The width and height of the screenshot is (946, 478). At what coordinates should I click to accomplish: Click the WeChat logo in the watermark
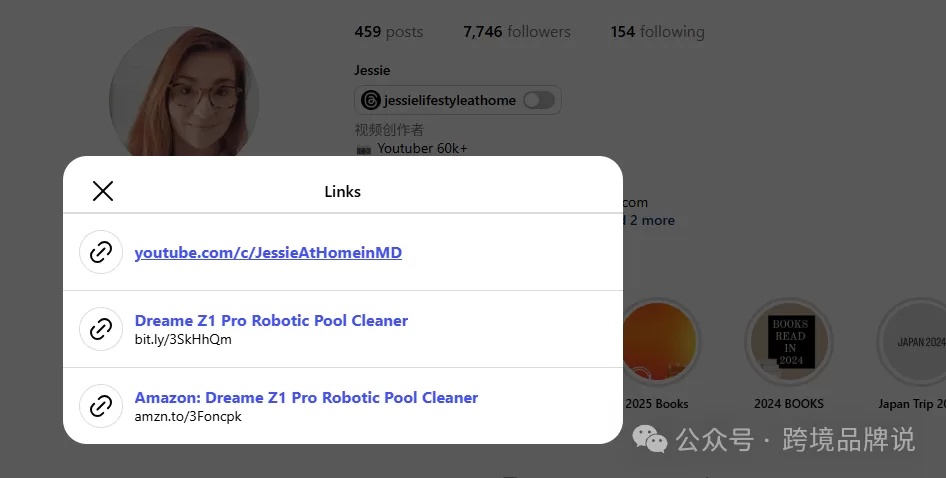coord(652,439)
